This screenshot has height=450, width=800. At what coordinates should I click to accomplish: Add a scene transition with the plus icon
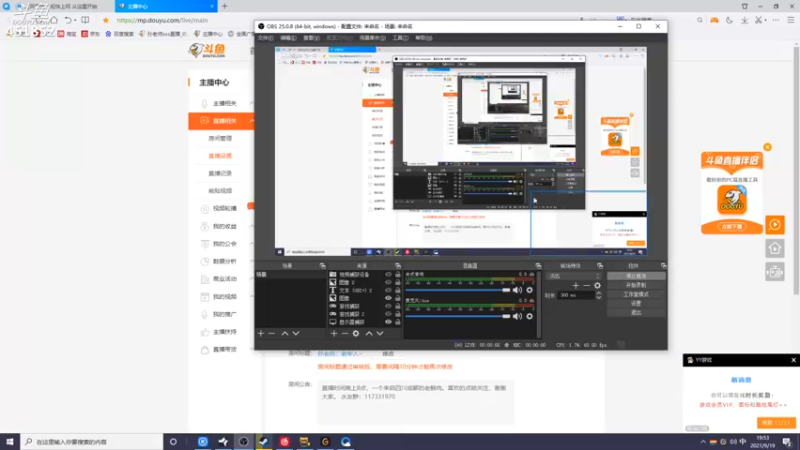(576, 286)
